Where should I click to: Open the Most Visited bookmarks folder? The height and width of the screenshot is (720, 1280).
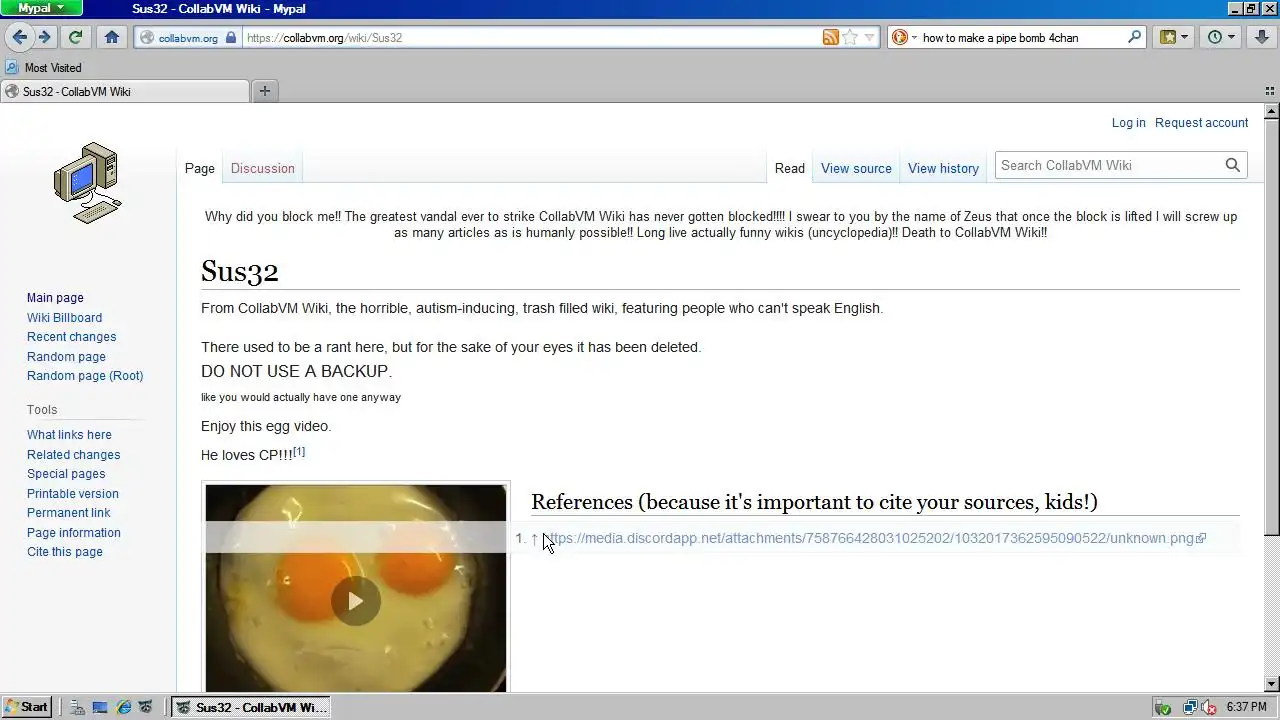point(43,68)
